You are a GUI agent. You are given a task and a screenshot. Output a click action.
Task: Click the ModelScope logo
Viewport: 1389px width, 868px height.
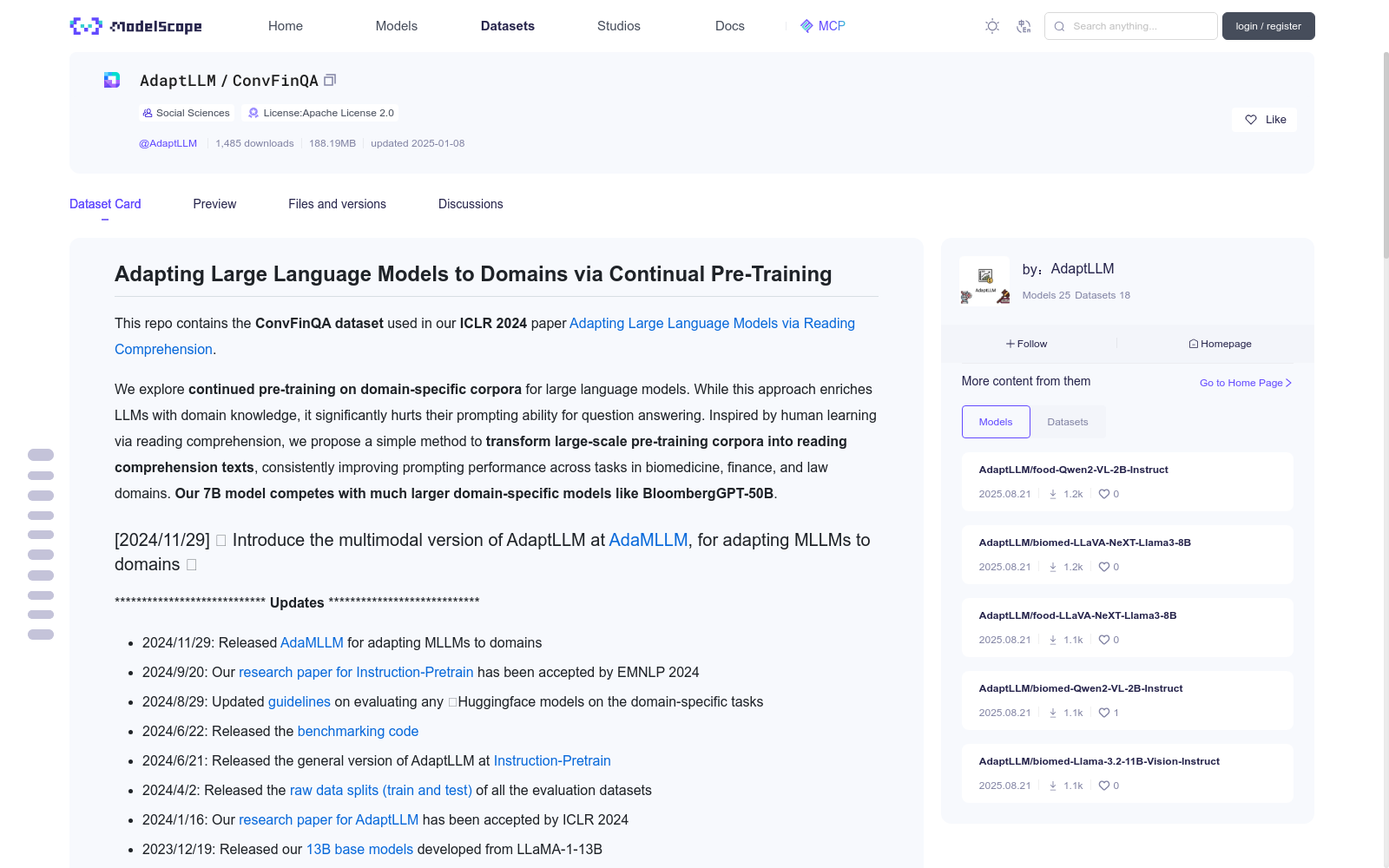pyautogui.click(x=135, y=26)
